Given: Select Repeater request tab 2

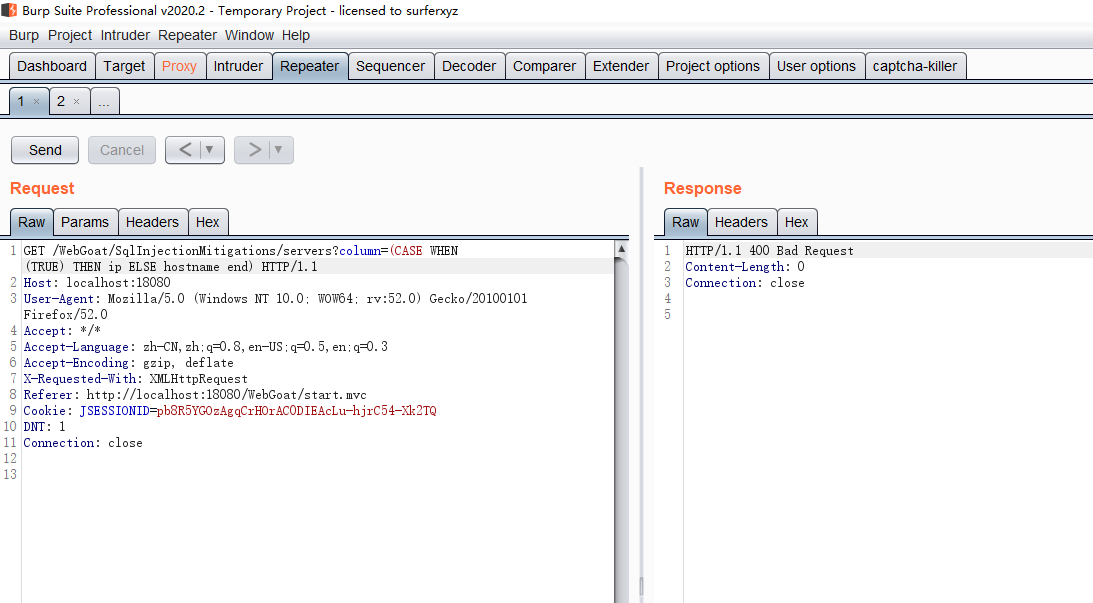Looking at the screenshot, I should click(61, 102).
